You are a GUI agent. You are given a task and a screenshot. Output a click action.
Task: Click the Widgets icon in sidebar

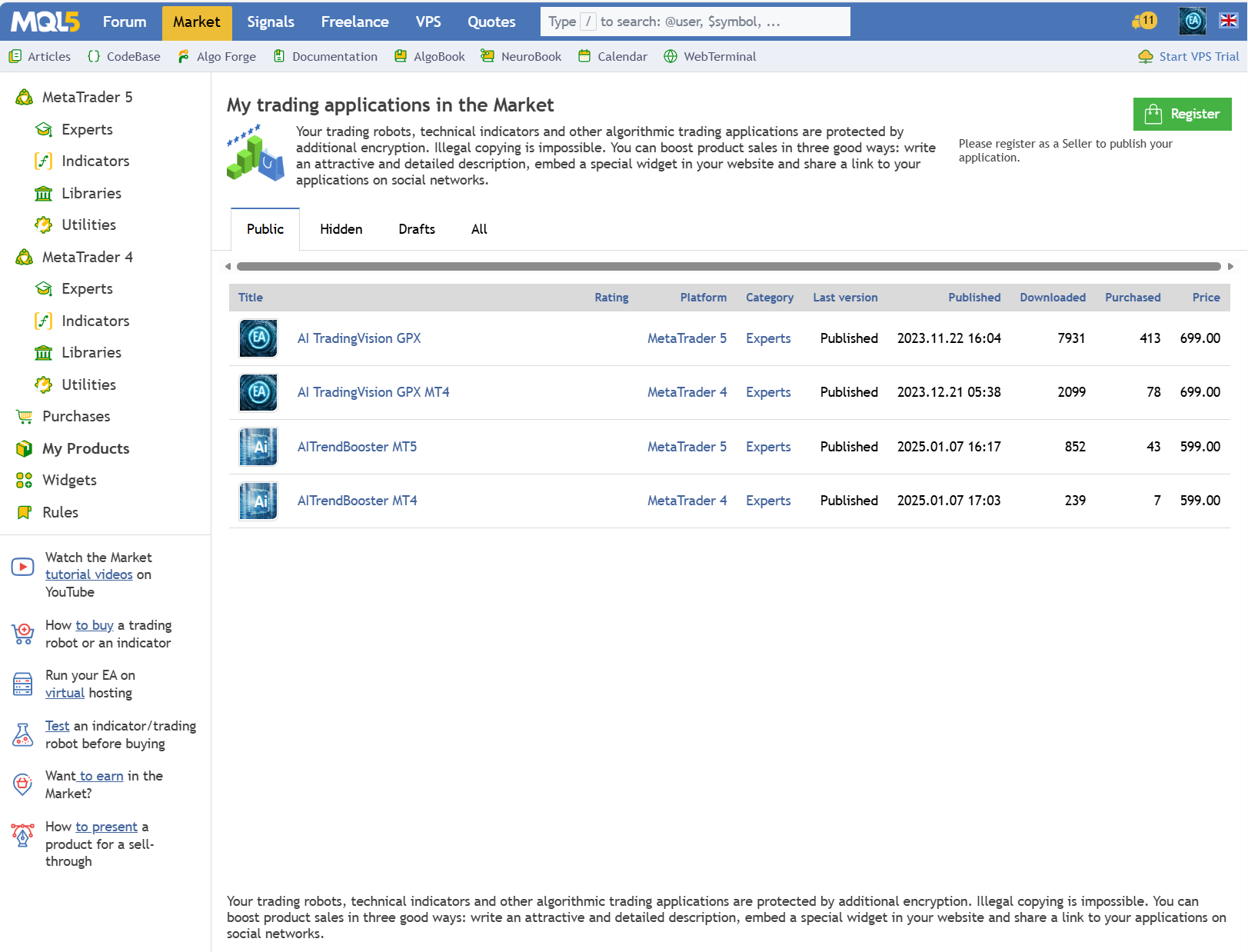pyautogui.click(x=25, y=480)
